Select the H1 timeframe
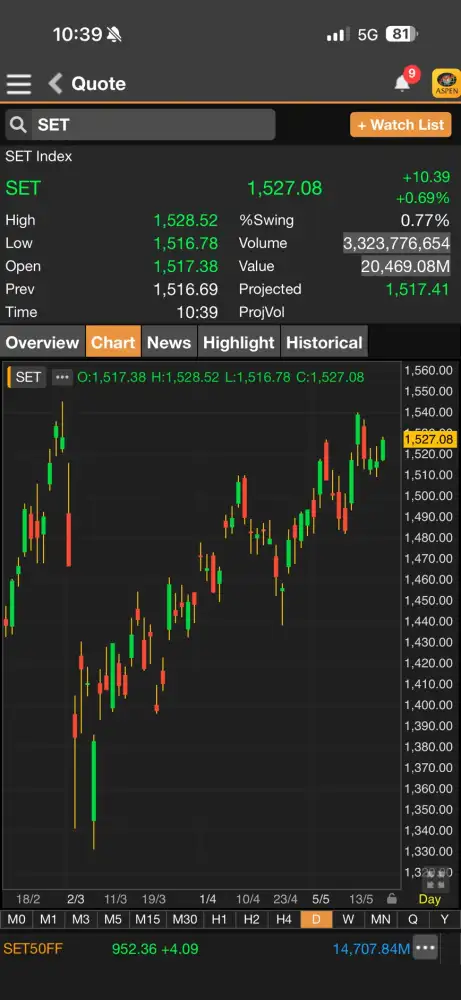 pyautogui.click(x=219, y=920)
